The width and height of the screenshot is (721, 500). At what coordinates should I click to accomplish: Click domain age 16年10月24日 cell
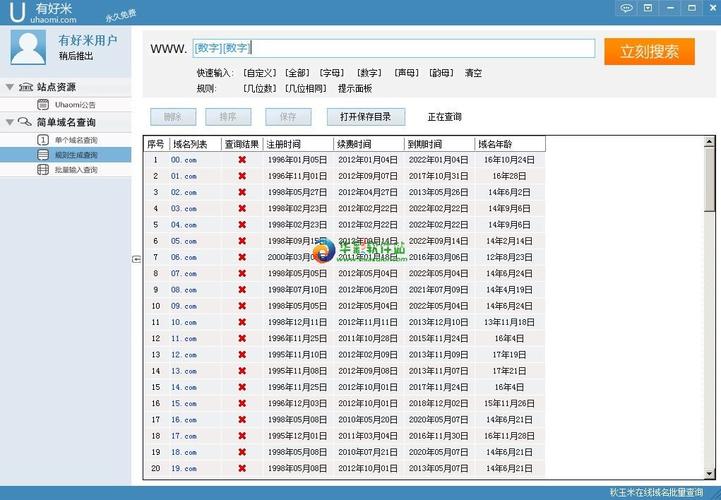click(509, 160)
